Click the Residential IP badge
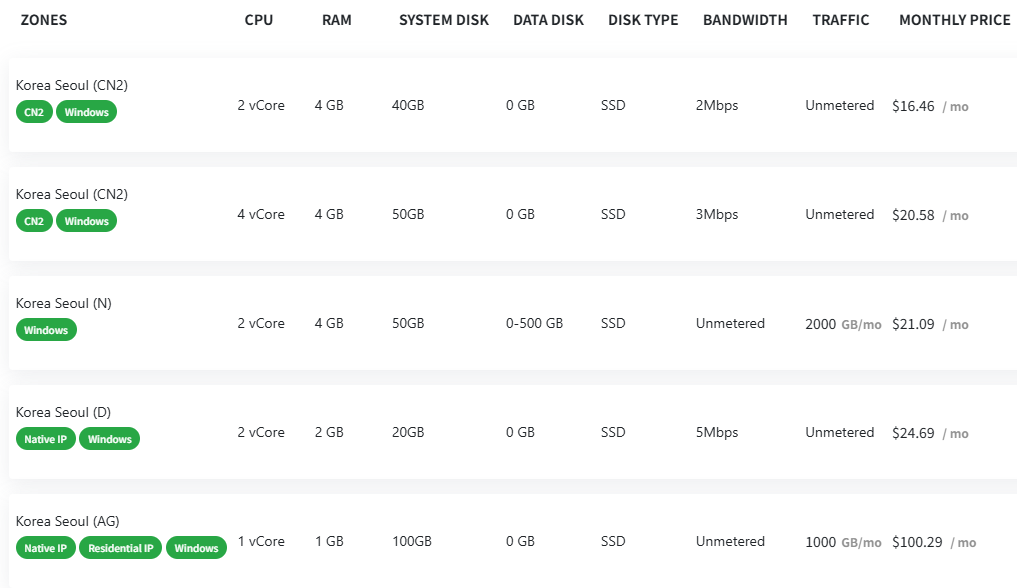 click(x=120, y=548)
